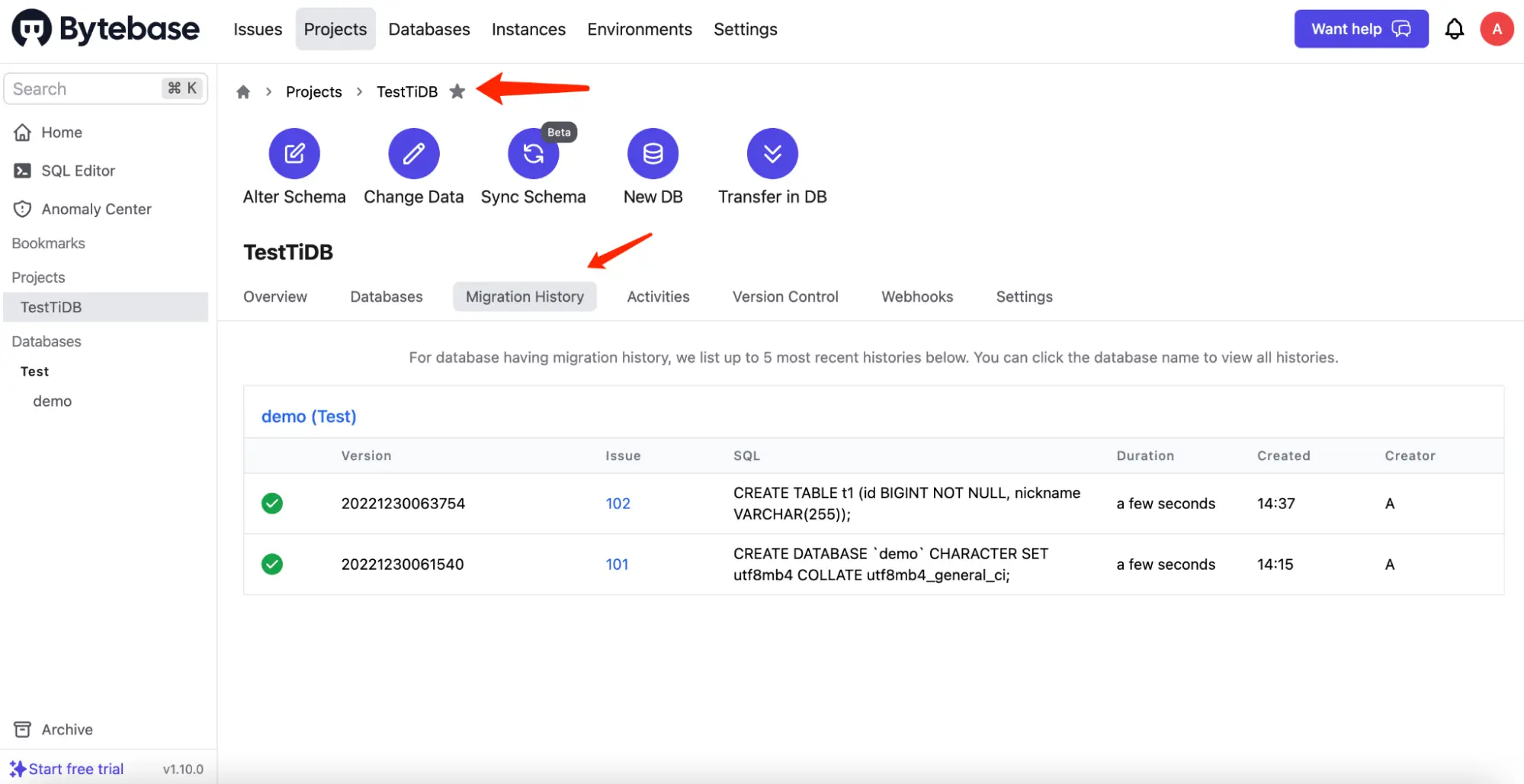Click the SQL Editor sidebar label
The height and width of the screenshot is (784, 1524).
click(x=79, y=171)
